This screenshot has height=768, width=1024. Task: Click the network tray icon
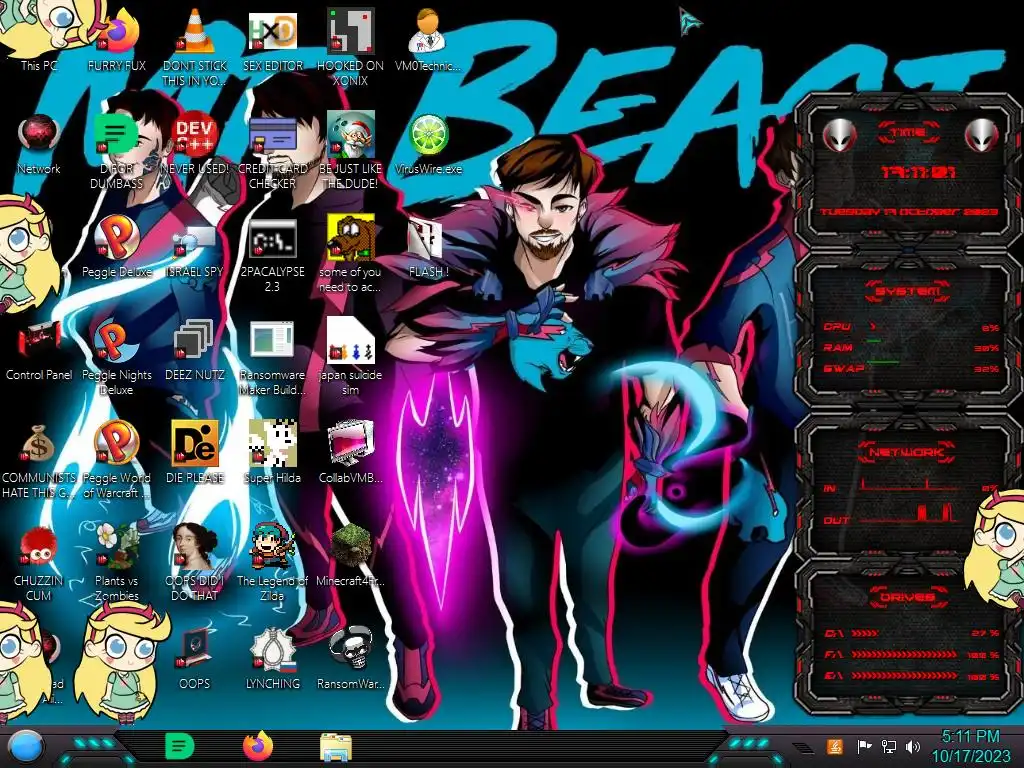click(x=889, y=746)
